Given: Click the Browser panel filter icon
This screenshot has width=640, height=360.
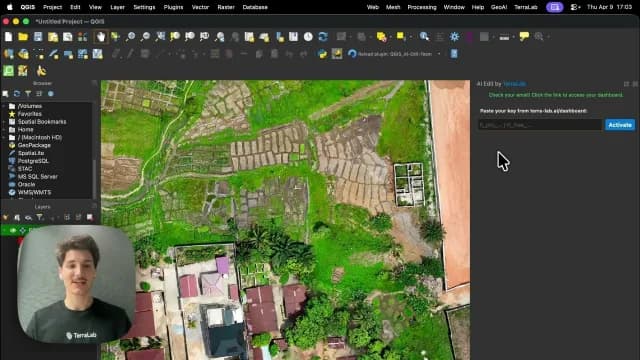Looking at the screenshot, I should click(28, 94).
